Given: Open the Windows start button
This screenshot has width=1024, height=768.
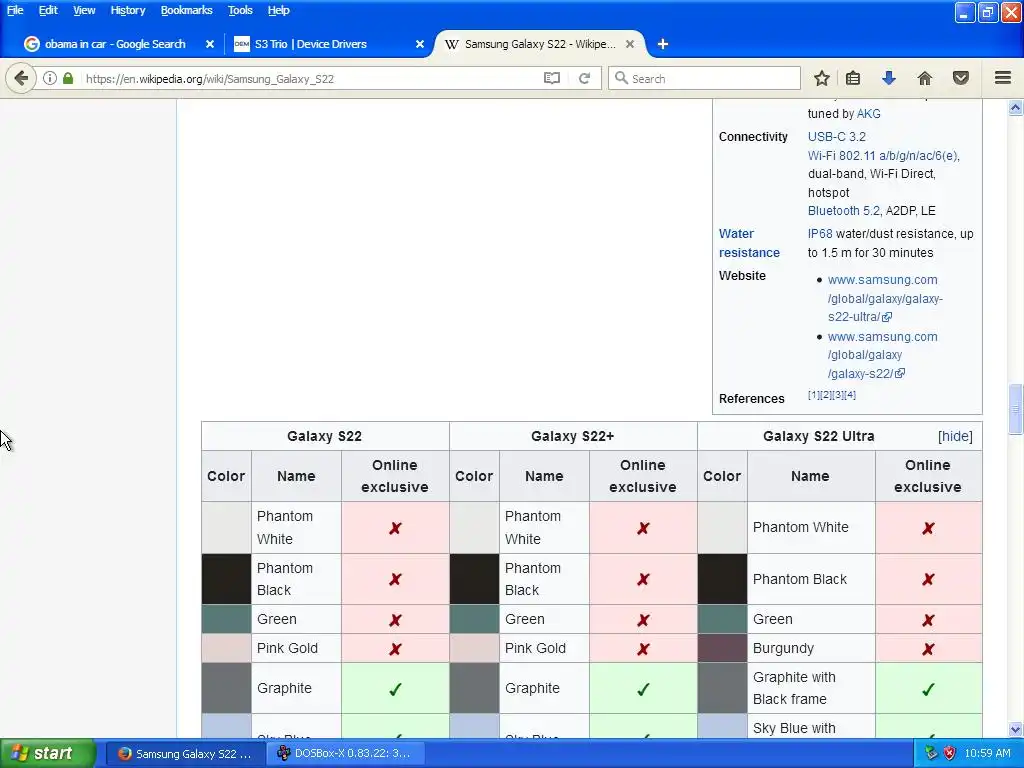Looking at the screenshot, I should (48, 753).
